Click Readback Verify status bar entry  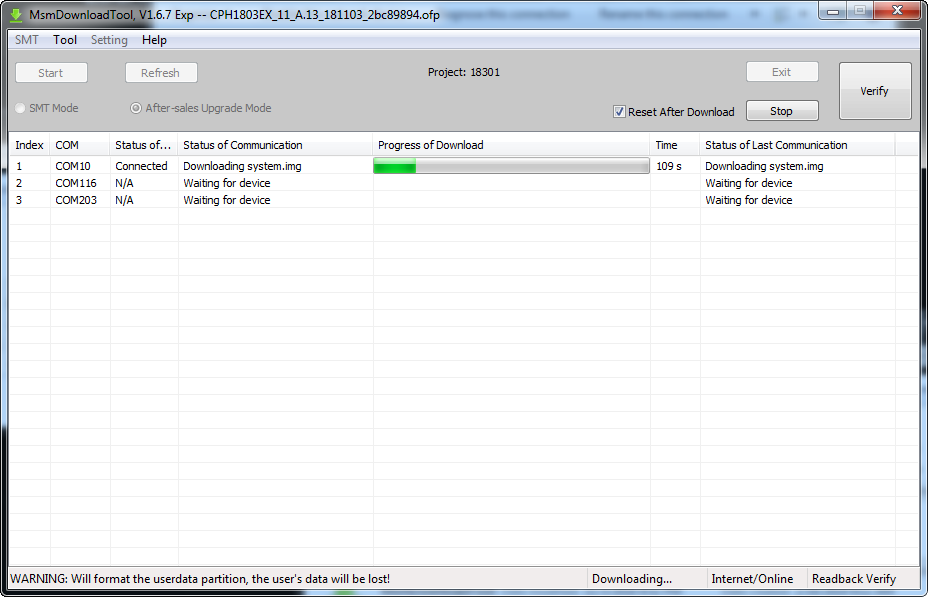pos(854,579)
